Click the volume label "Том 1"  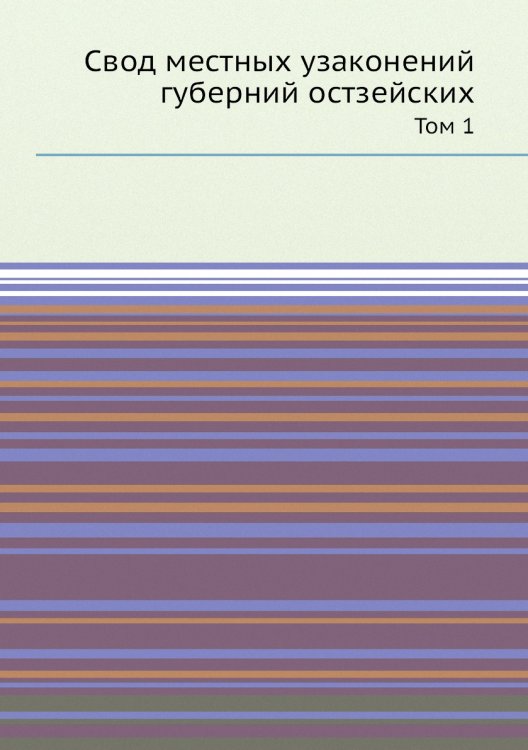pos(444,127)
